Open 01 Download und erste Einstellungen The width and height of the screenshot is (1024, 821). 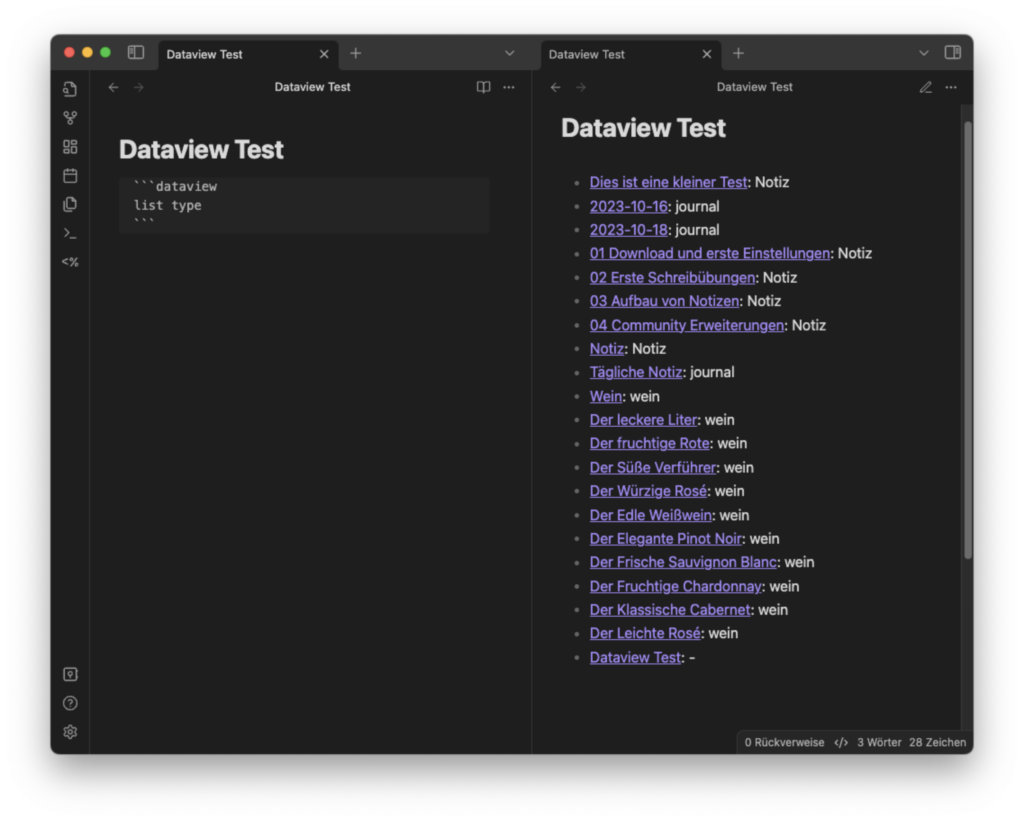(710, 253)
